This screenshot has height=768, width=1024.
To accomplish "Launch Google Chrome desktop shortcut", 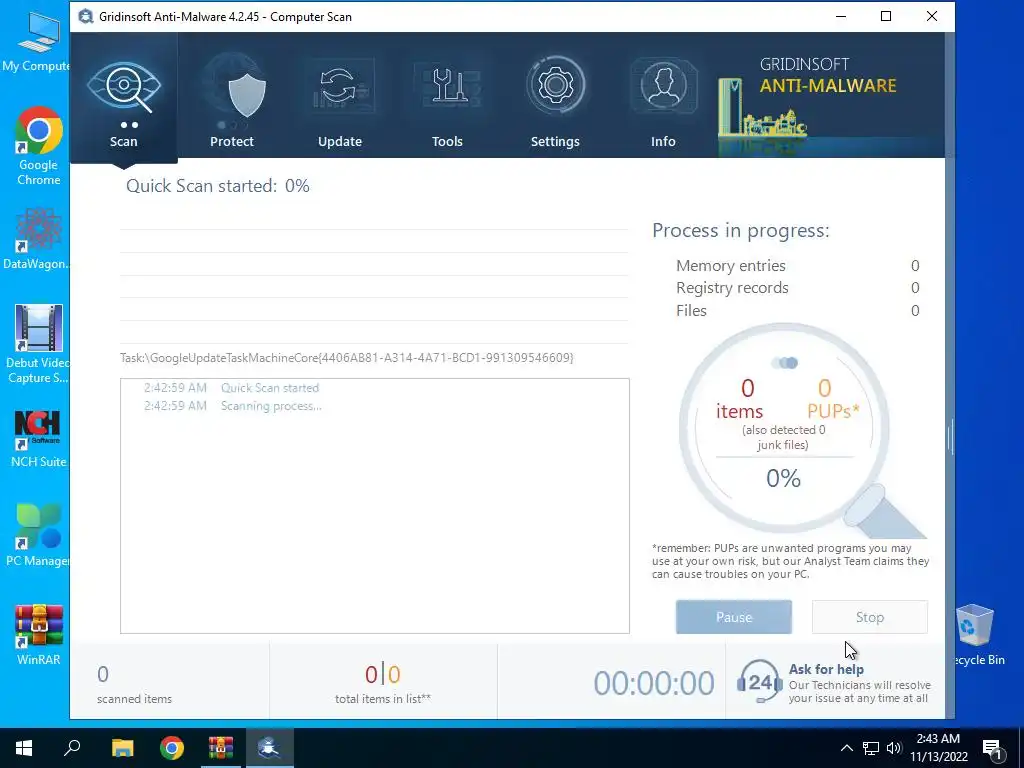I will (39, 146).
